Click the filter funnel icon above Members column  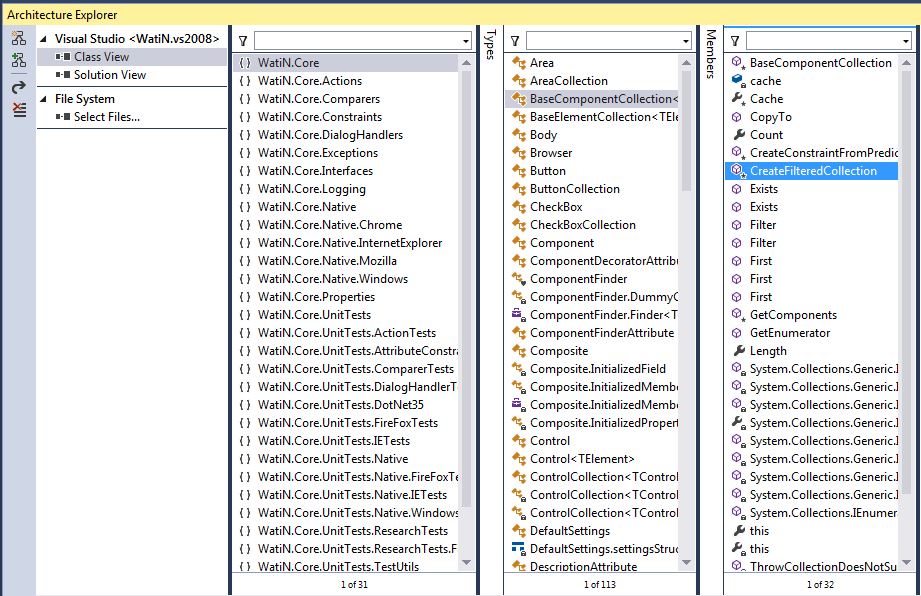click(735, 41)
